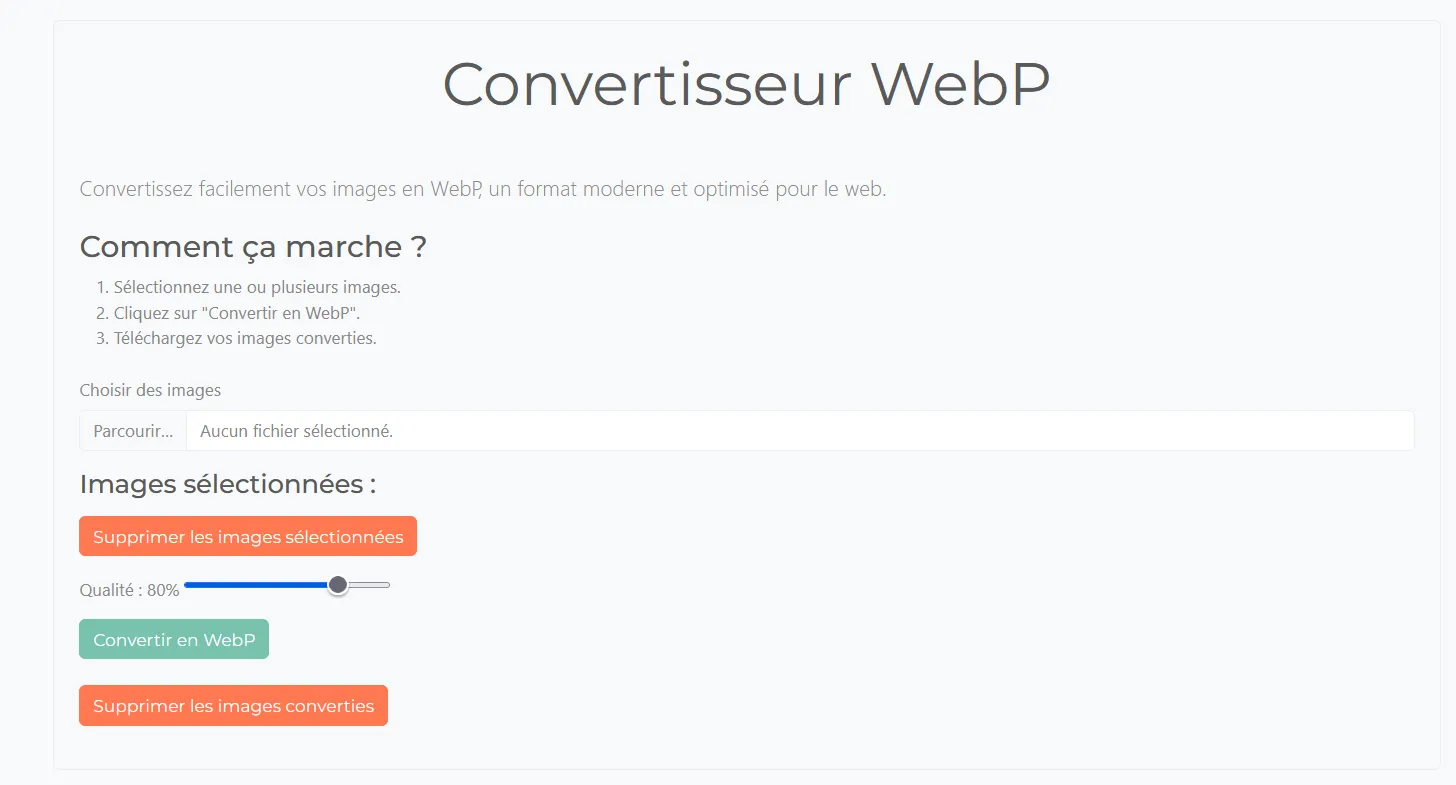Click the "Choisir des images" label

pos(150,390)
